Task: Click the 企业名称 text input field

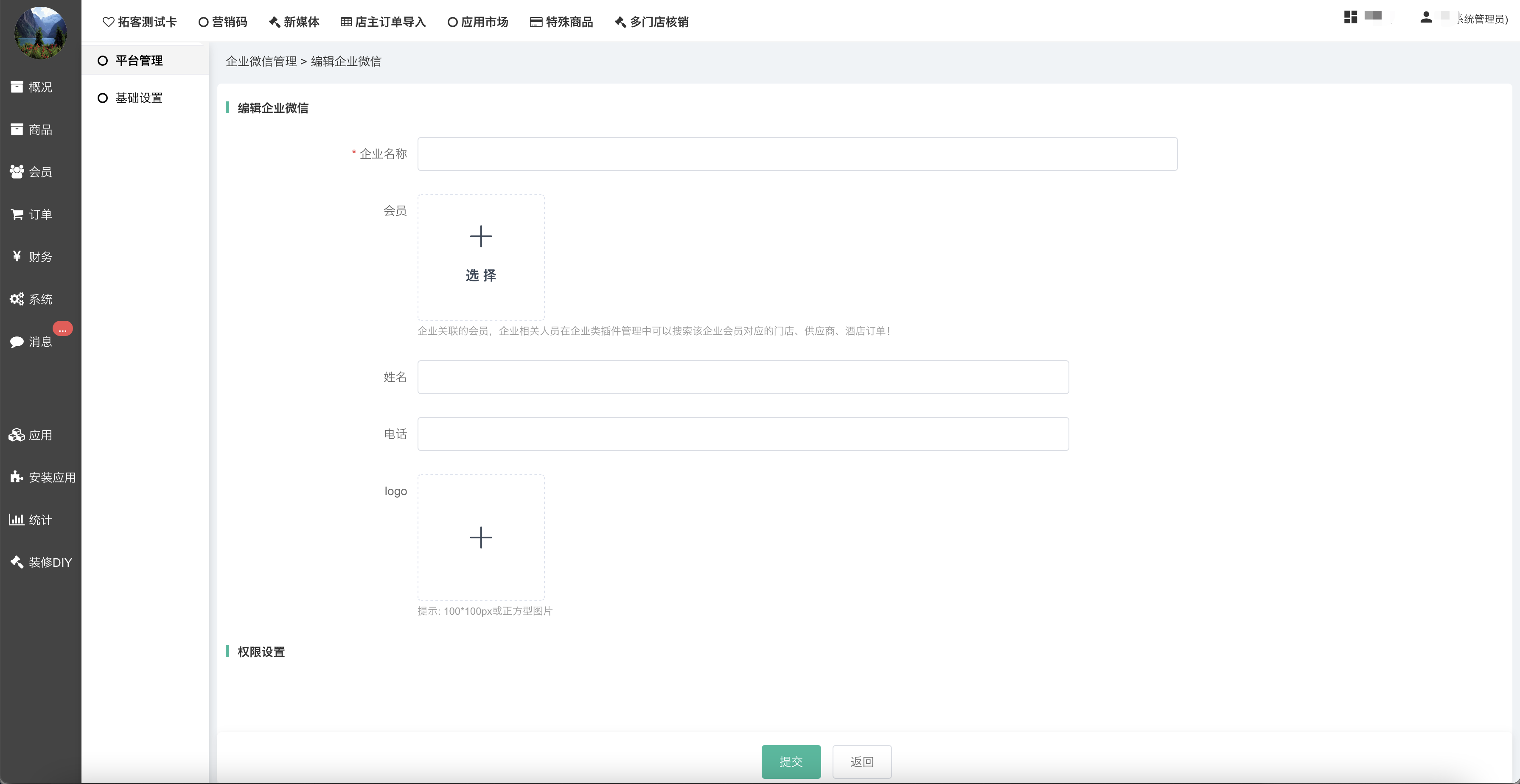Action: 797,154
